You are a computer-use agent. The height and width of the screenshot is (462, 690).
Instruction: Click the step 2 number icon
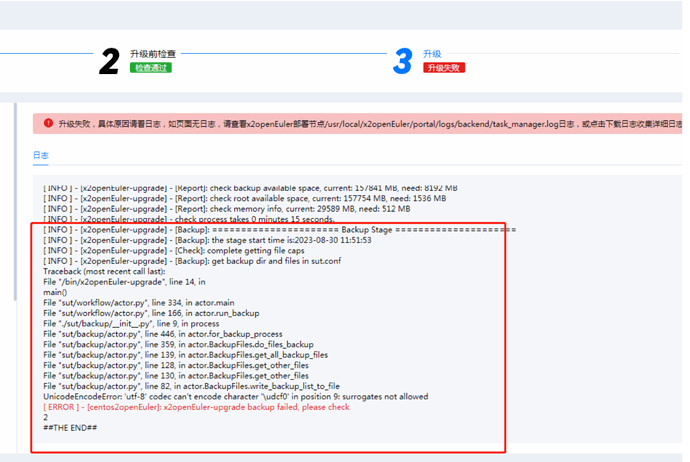(109, 61)
